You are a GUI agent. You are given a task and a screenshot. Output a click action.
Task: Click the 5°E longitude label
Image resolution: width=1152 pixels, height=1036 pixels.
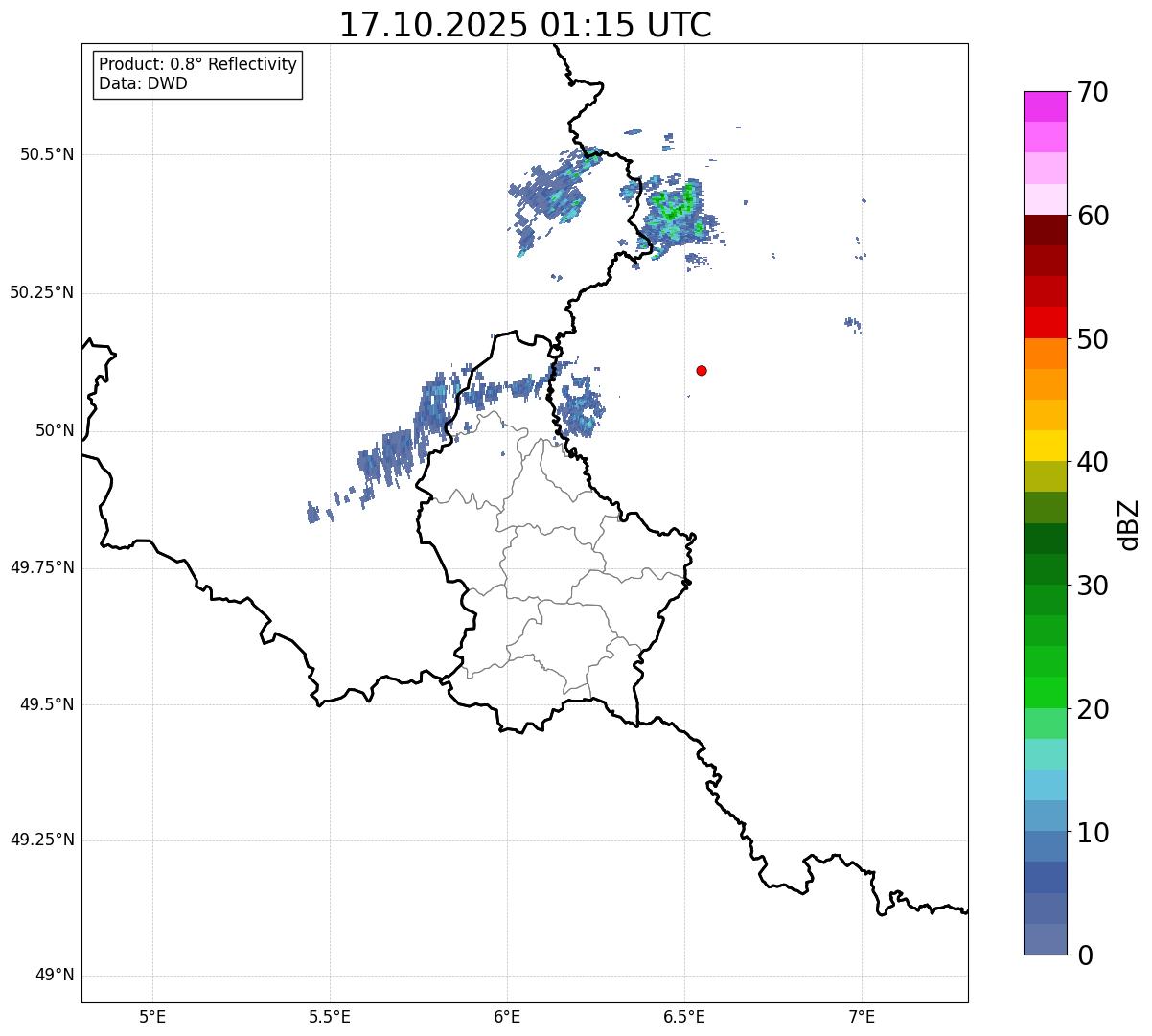(x=152, y=1016)
